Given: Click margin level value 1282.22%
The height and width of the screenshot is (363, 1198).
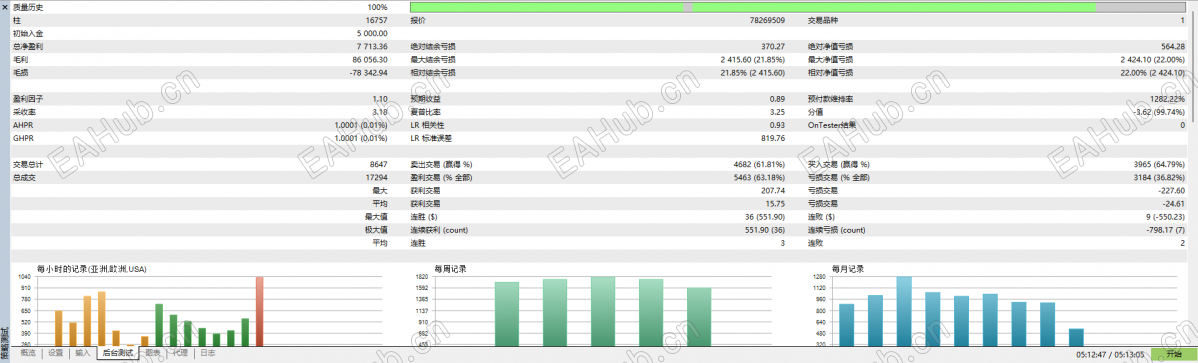Looking at the screenshot, I should tap(1167, 99).
